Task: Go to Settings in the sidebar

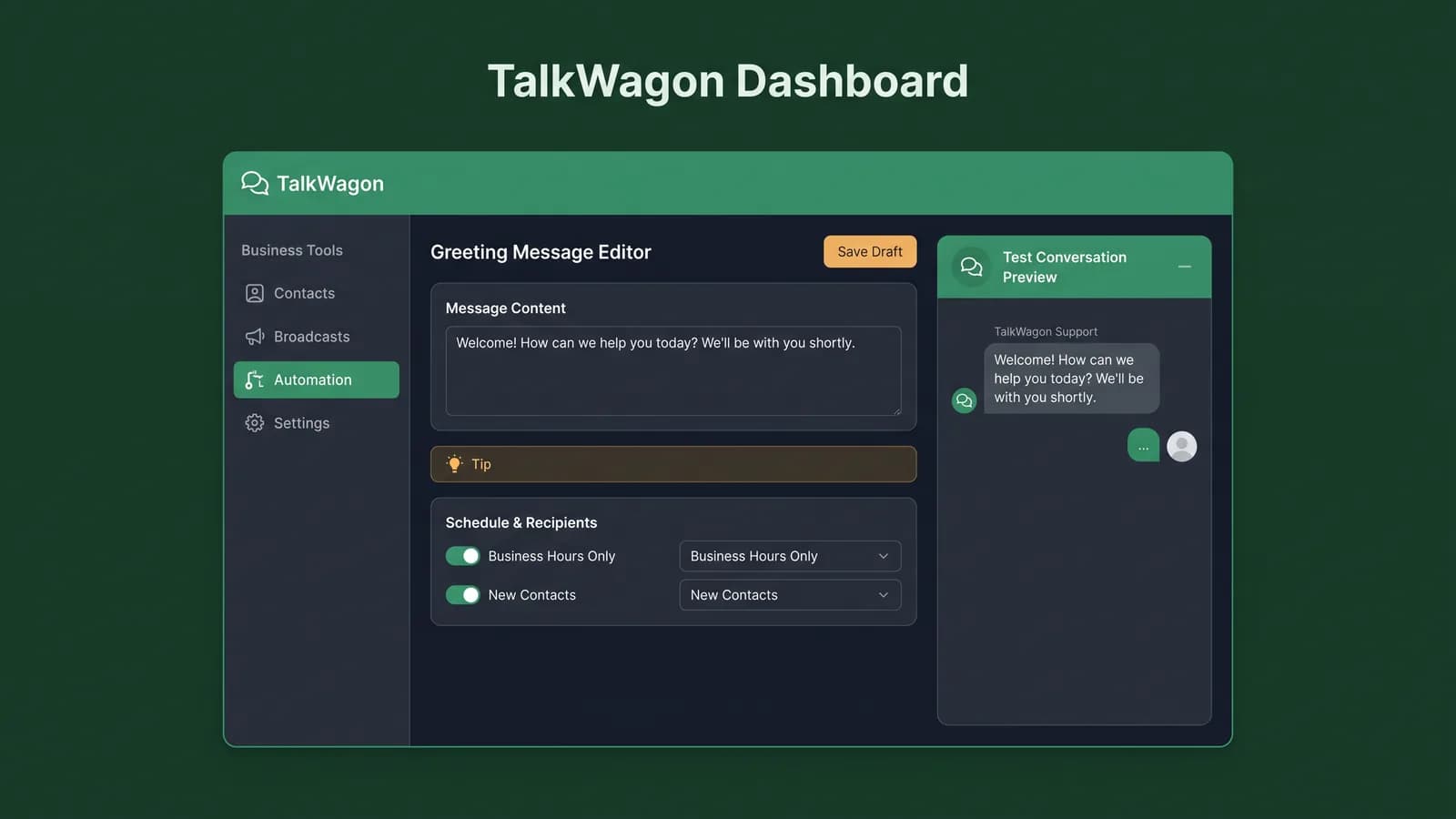Action: [x=316, y=423]
